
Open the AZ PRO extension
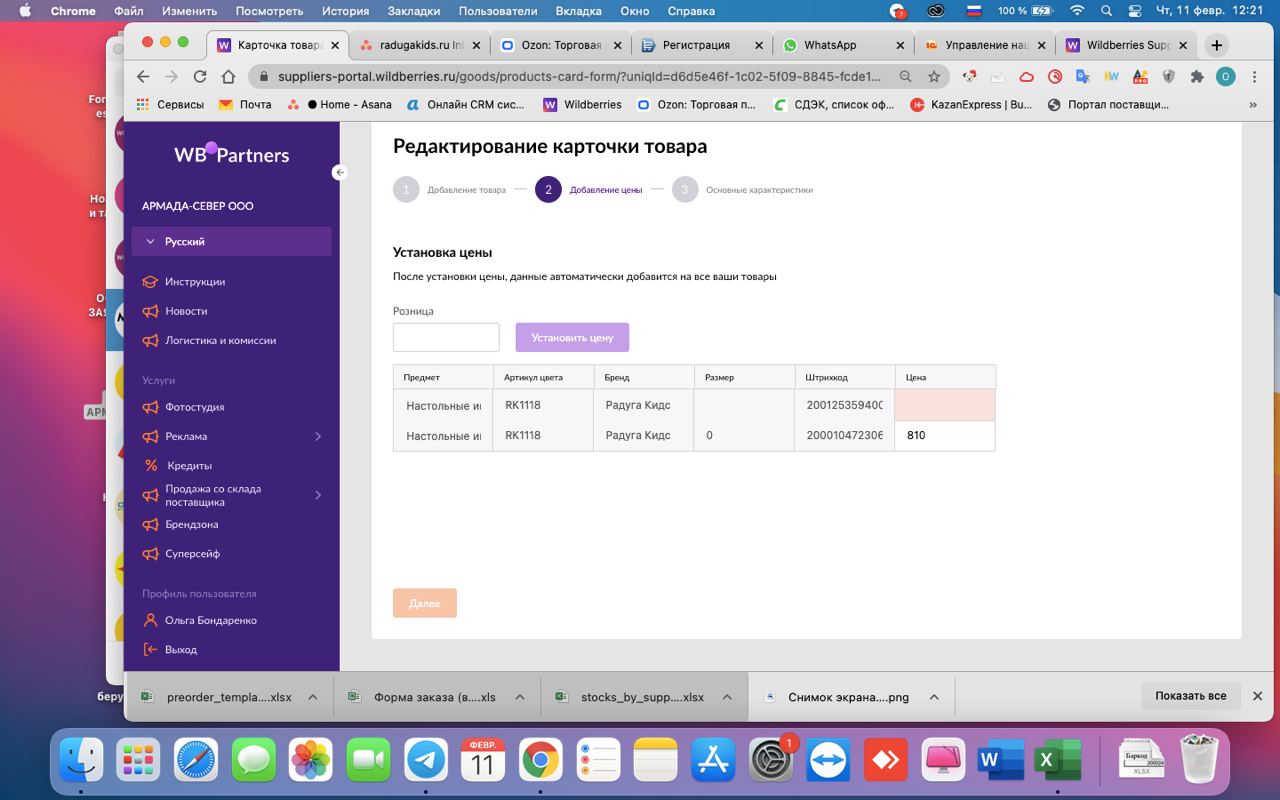coord(1140,76)
